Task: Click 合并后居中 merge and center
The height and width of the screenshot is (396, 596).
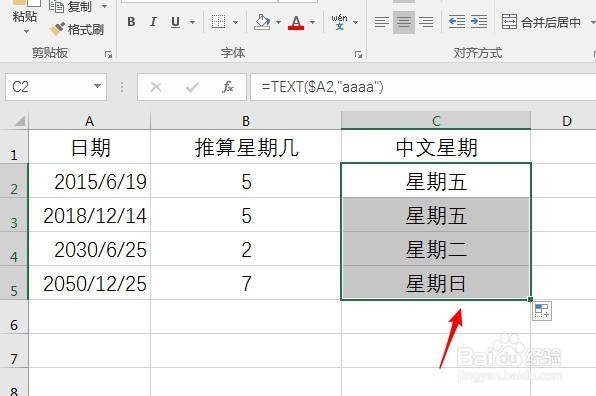Action: [x=541, y=22]
